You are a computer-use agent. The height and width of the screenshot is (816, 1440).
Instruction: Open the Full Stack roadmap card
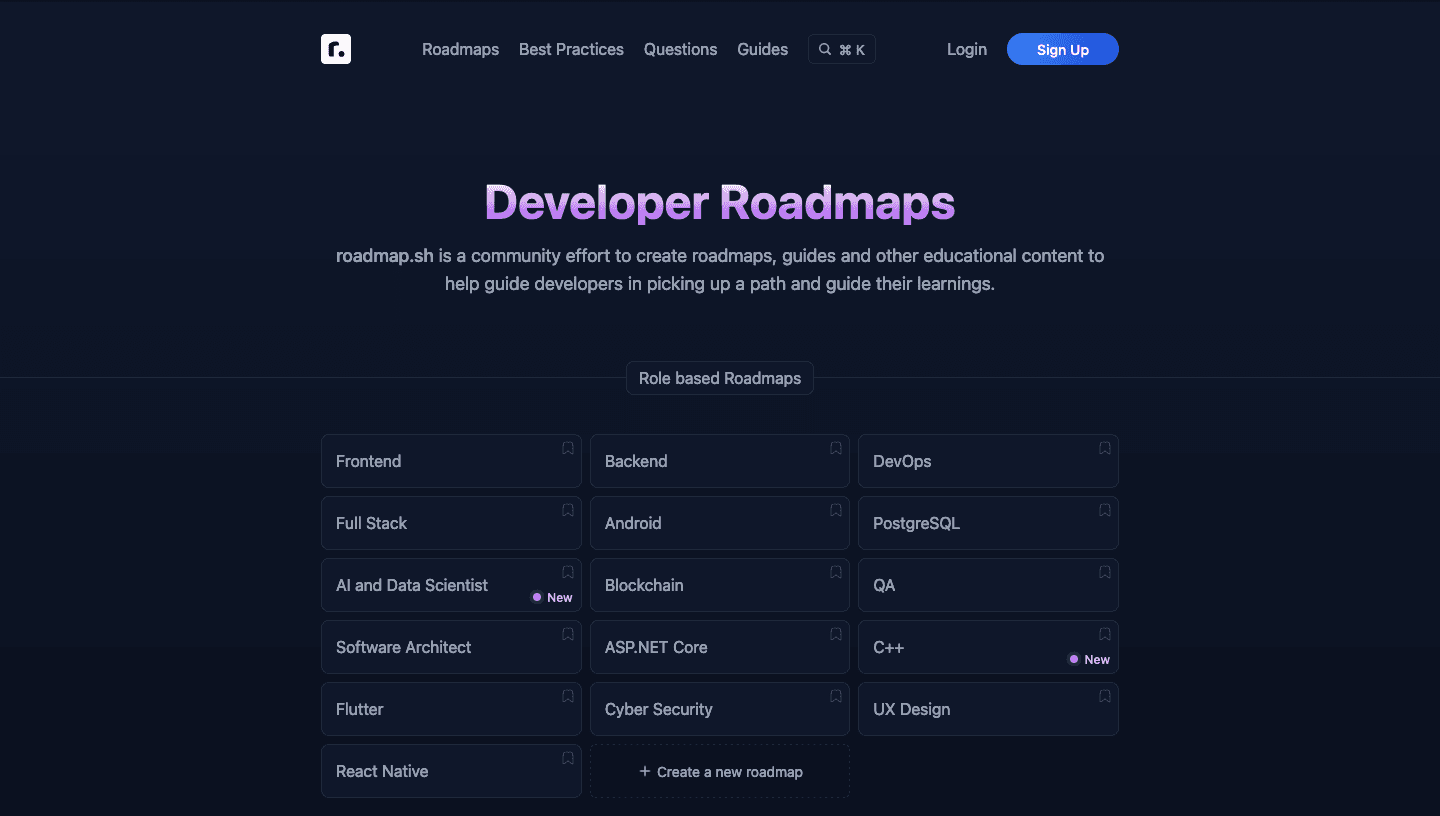pos(451,523)
